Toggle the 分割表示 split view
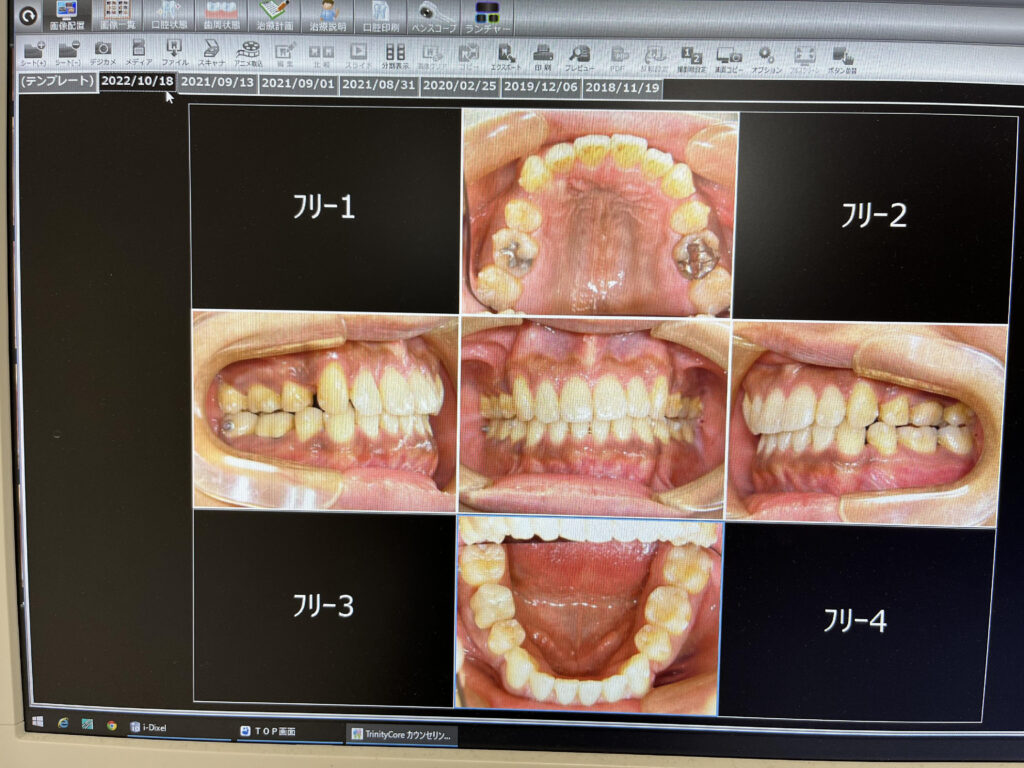 (x=395, y=54)
